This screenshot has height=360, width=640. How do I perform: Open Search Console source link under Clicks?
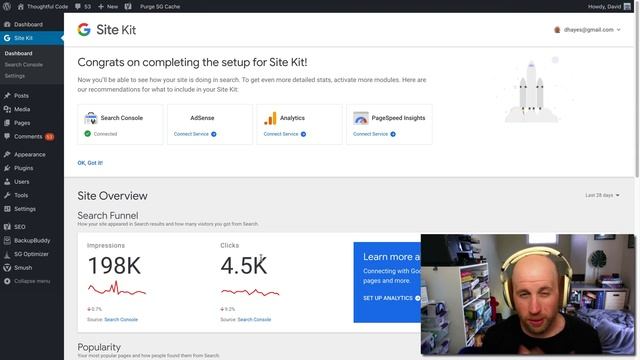(x=254, y=320)
